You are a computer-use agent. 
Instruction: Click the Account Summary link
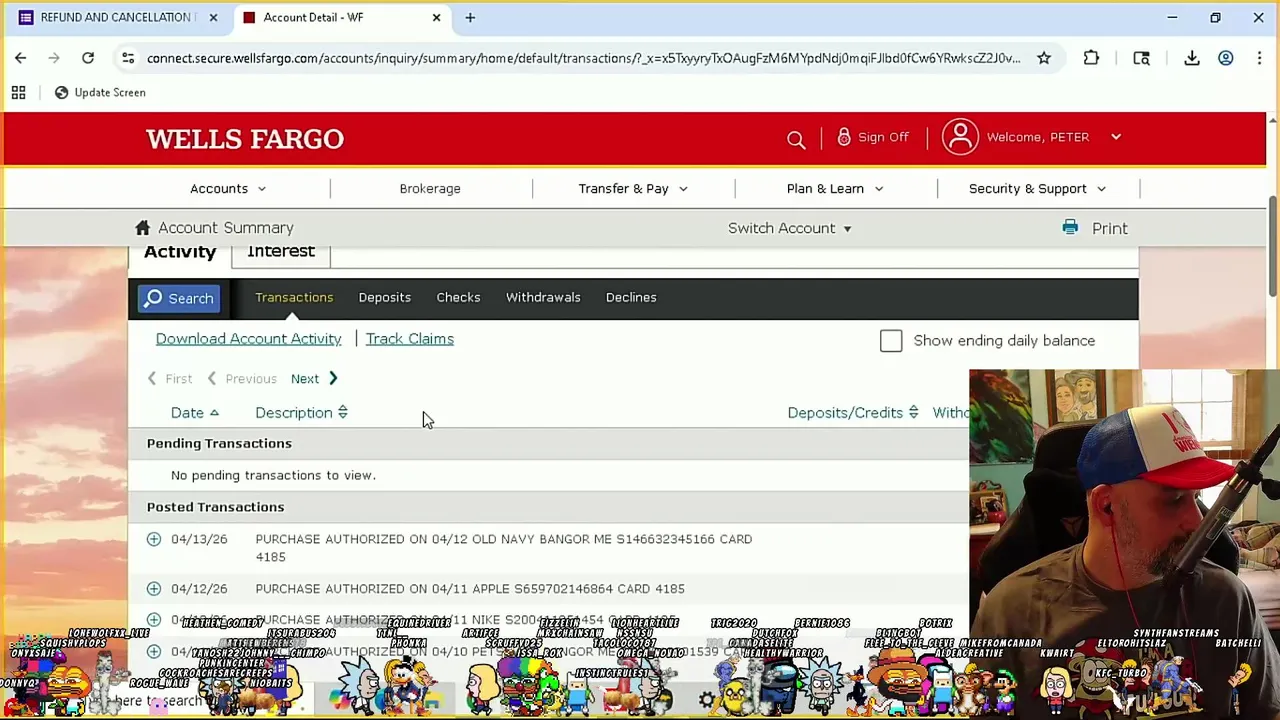tap(226, 228)
